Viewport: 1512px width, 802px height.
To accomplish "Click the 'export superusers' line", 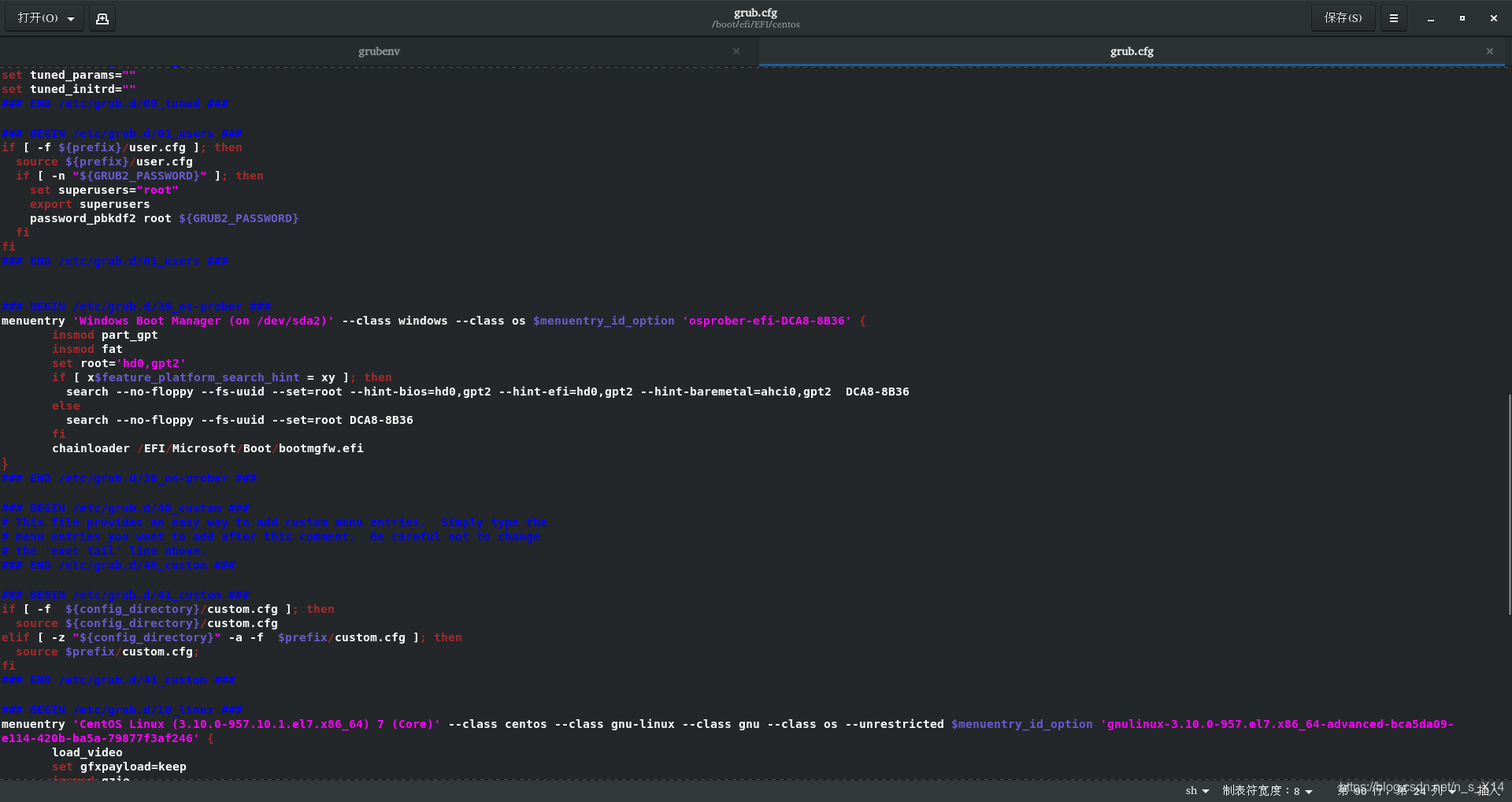I will tap(90, 204).
